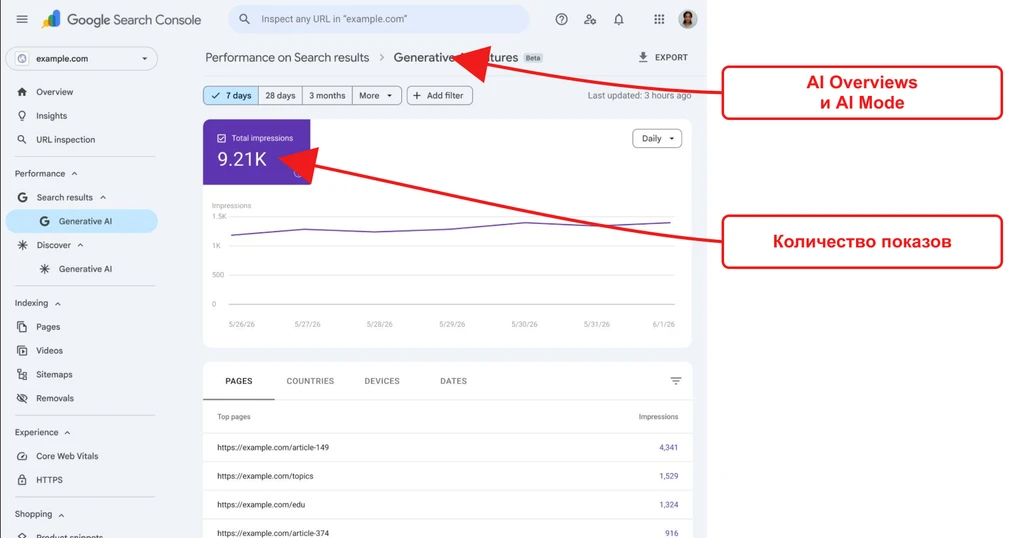Open the users and permissions icon
This screenshot has width=1024, height=538.
(x=590, y=19)
